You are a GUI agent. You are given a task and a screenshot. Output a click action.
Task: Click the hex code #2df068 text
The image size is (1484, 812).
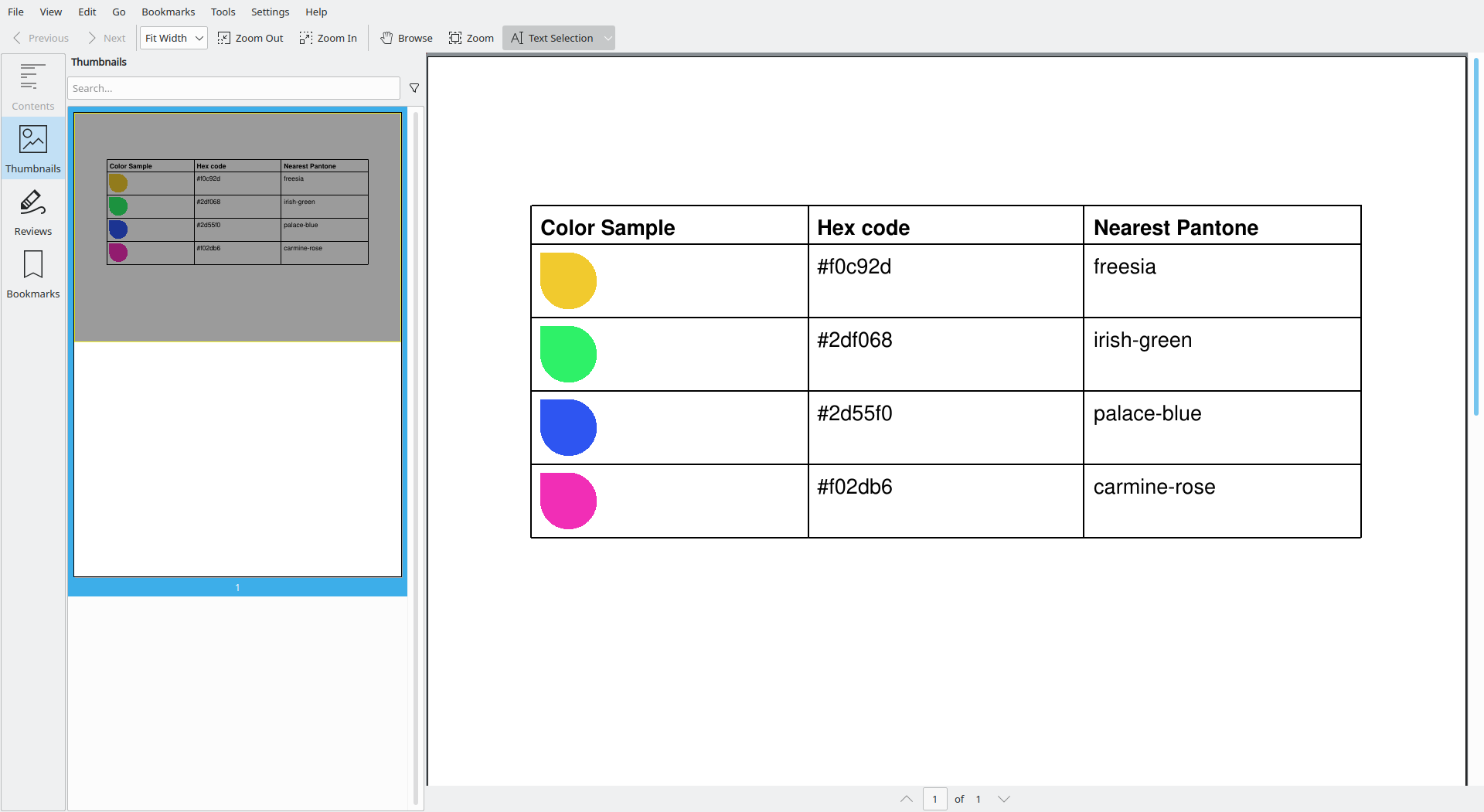[x=855, y=340]
